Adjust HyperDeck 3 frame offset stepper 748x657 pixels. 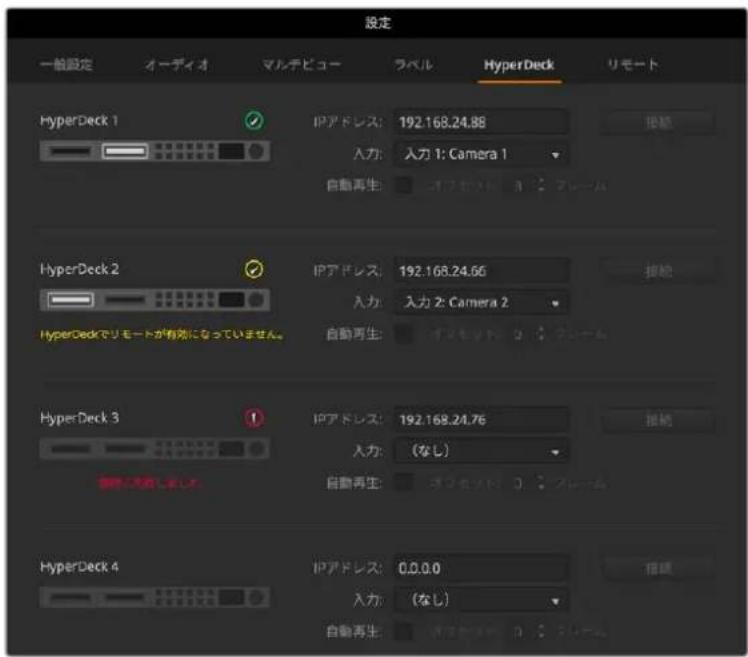click(540, 483)
